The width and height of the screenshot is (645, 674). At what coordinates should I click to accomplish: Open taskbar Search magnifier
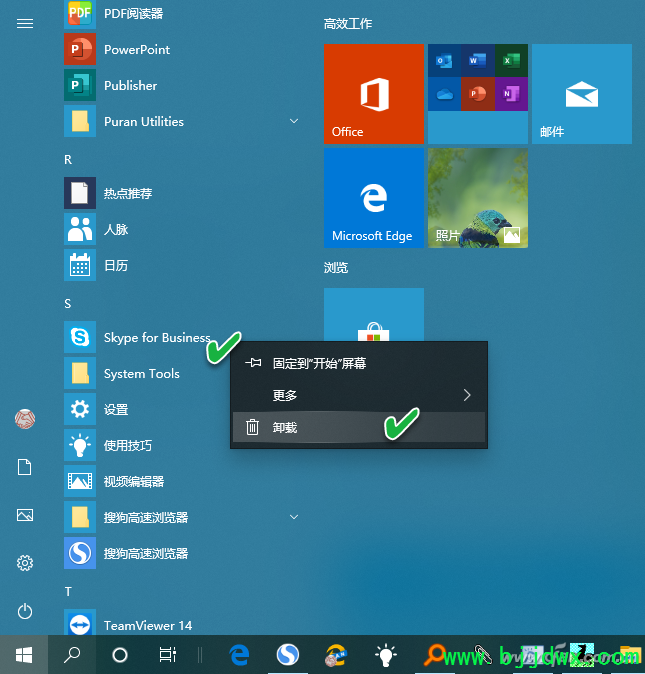pos(72,655)
